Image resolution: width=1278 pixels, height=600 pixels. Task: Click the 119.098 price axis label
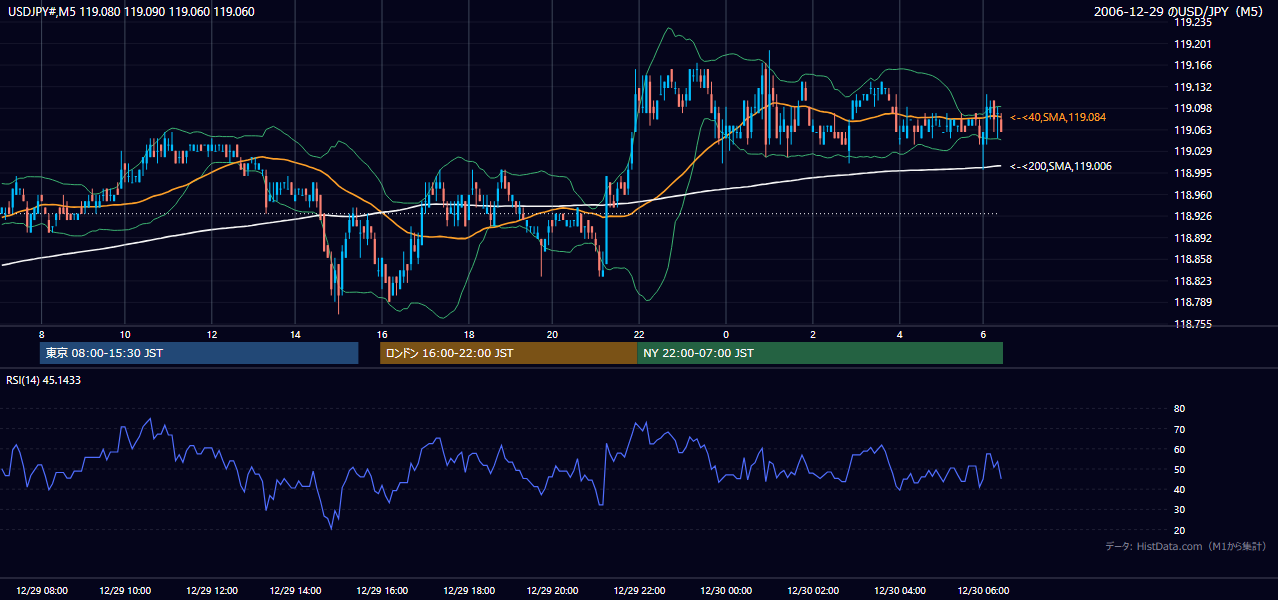tap(1193, 108)
